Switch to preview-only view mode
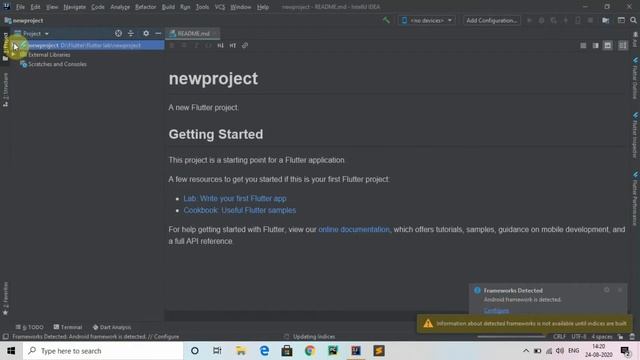The image size is (640, 360). pos(608,46)
